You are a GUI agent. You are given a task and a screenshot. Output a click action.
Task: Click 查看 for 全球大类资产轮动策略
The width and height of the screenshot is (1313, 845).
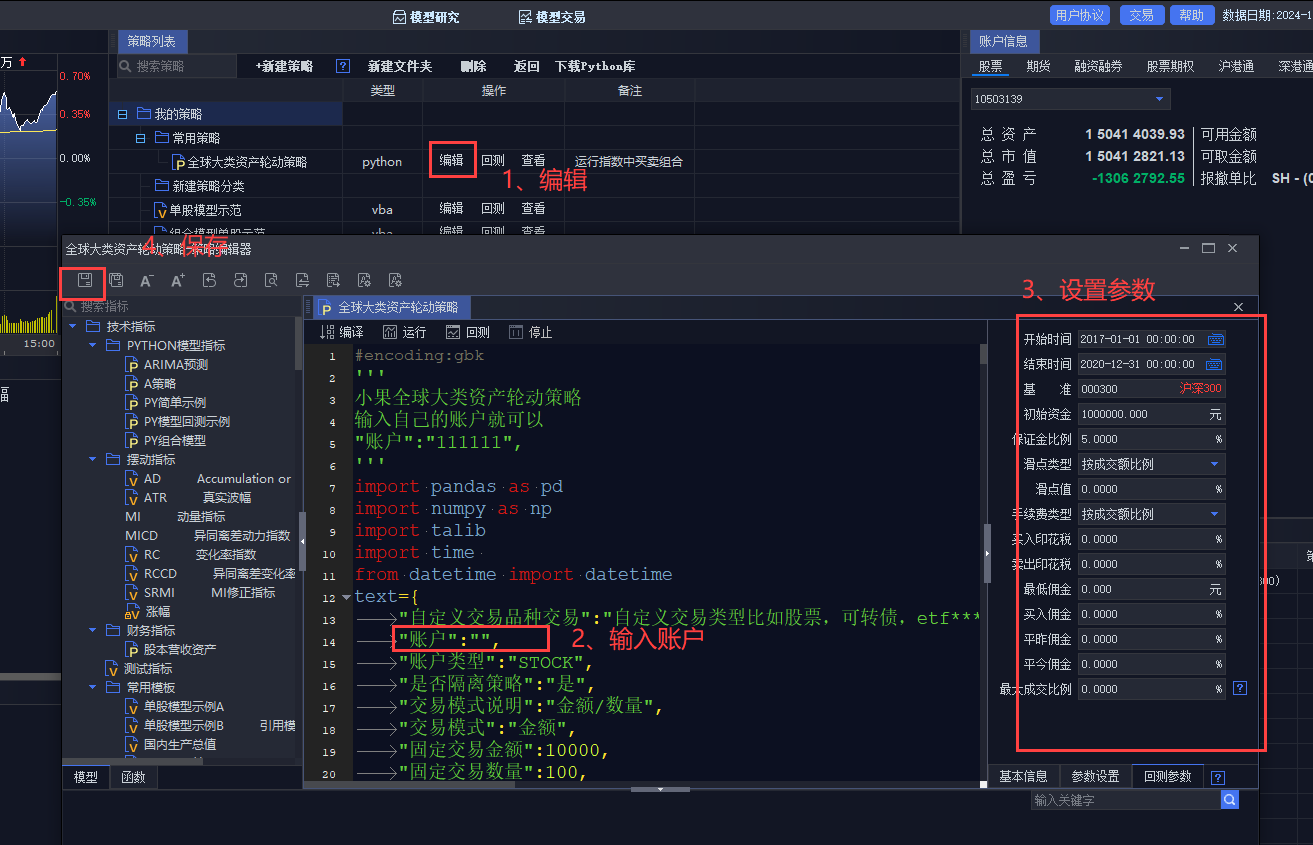pyautogui.click(x=533, y=160)
